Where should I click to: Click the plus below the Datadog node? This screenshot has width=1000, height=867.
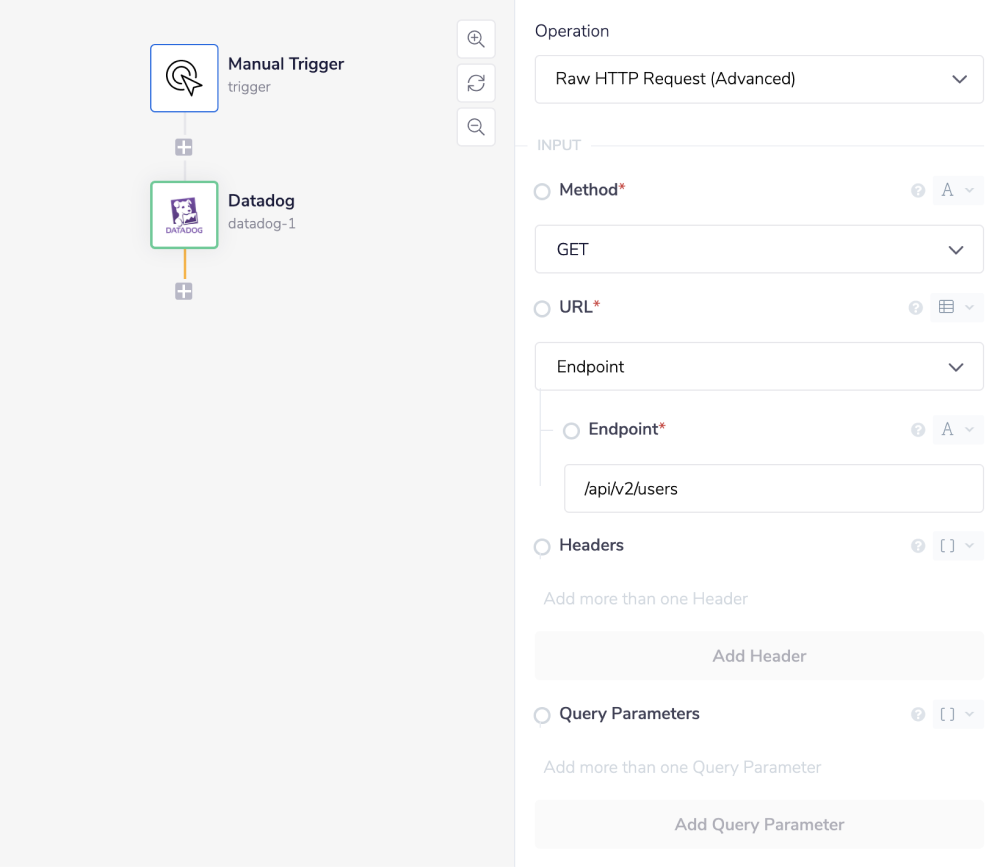pos(184,291)
